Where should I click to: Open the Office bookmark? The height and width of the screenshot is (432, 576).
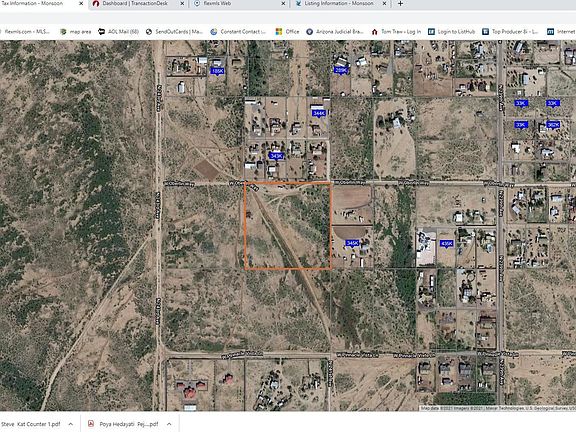[288, 32]
